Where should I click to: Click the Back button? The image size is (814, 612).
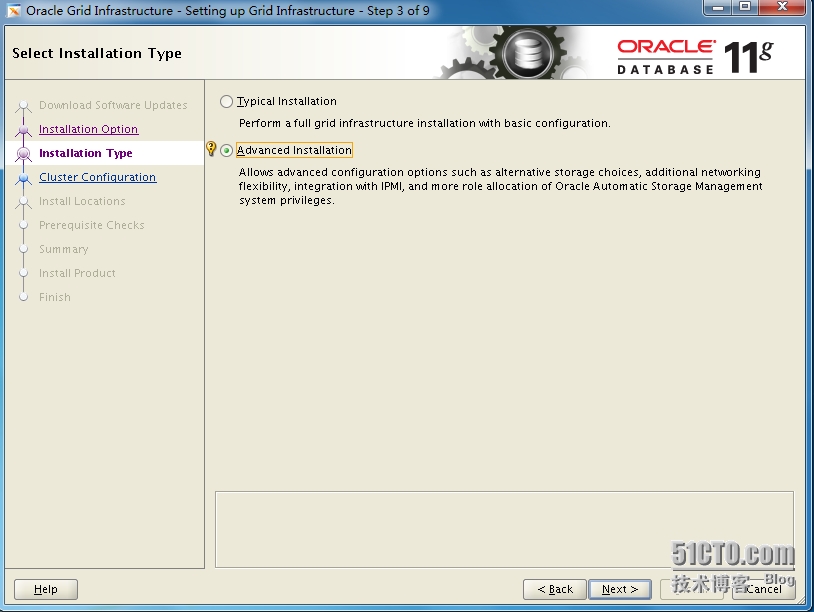(555, 589)
